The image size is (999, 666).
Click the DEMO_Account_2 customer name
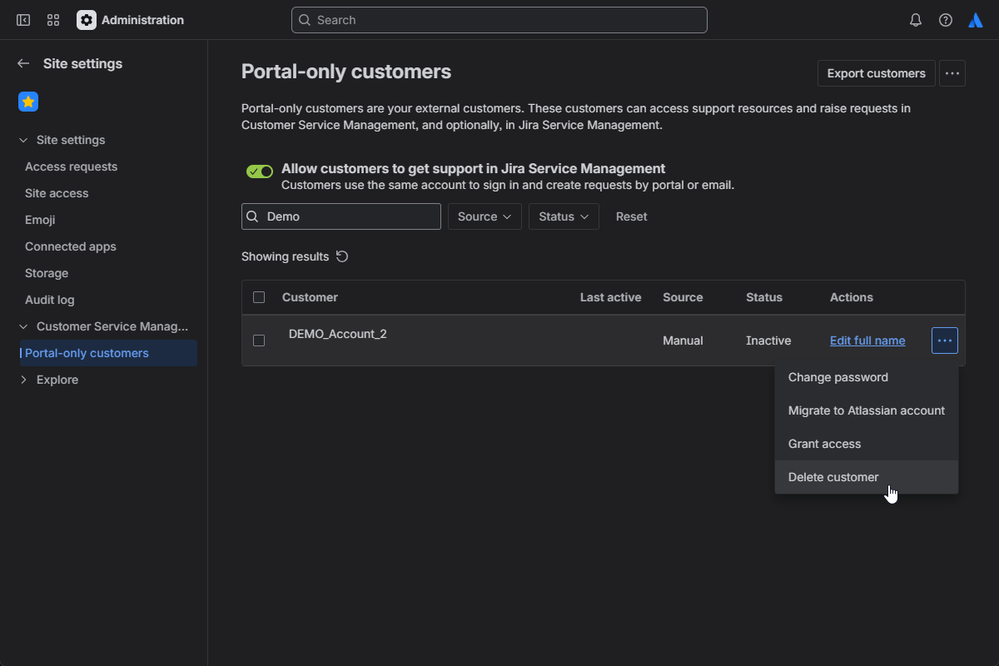coord(338,334)
